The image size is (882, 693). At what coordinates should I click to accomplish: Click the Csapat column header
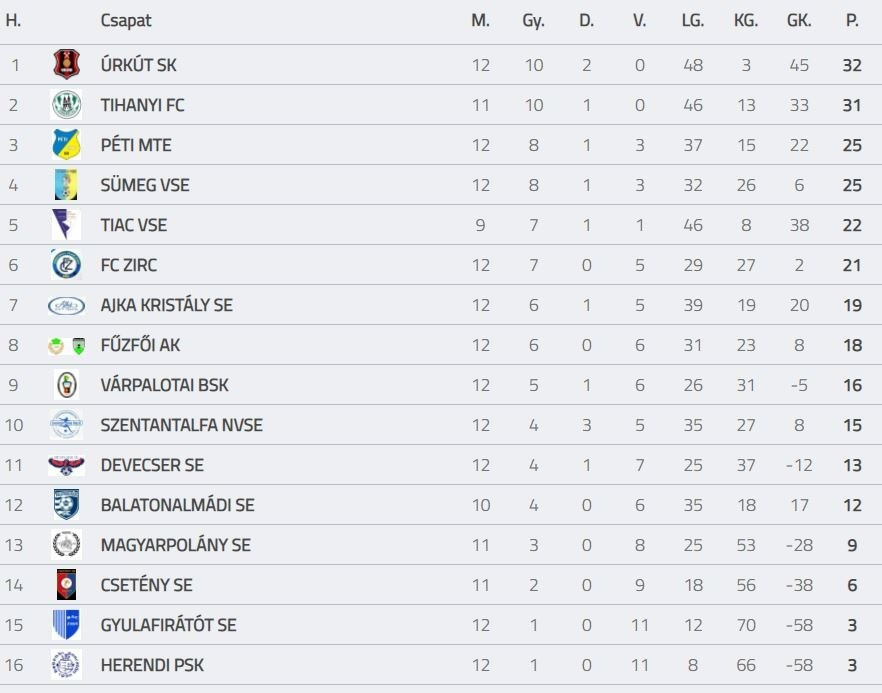click(126, 20)
